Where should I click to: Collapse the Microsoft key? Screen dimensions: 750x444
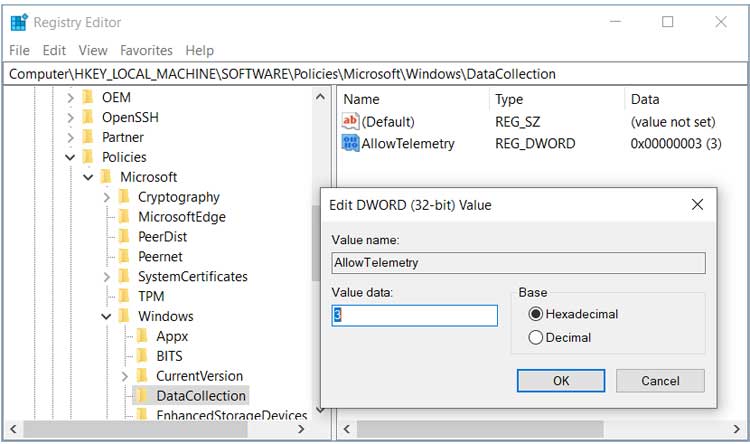coord(88,178)
